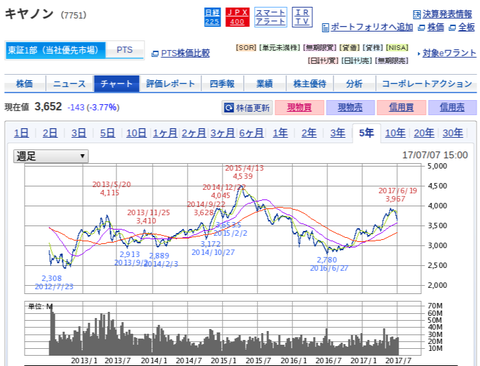The width and height of the screenshot is (480, 366).
Task: Click the 信用売 button
Action: click(x=452, y=108)
